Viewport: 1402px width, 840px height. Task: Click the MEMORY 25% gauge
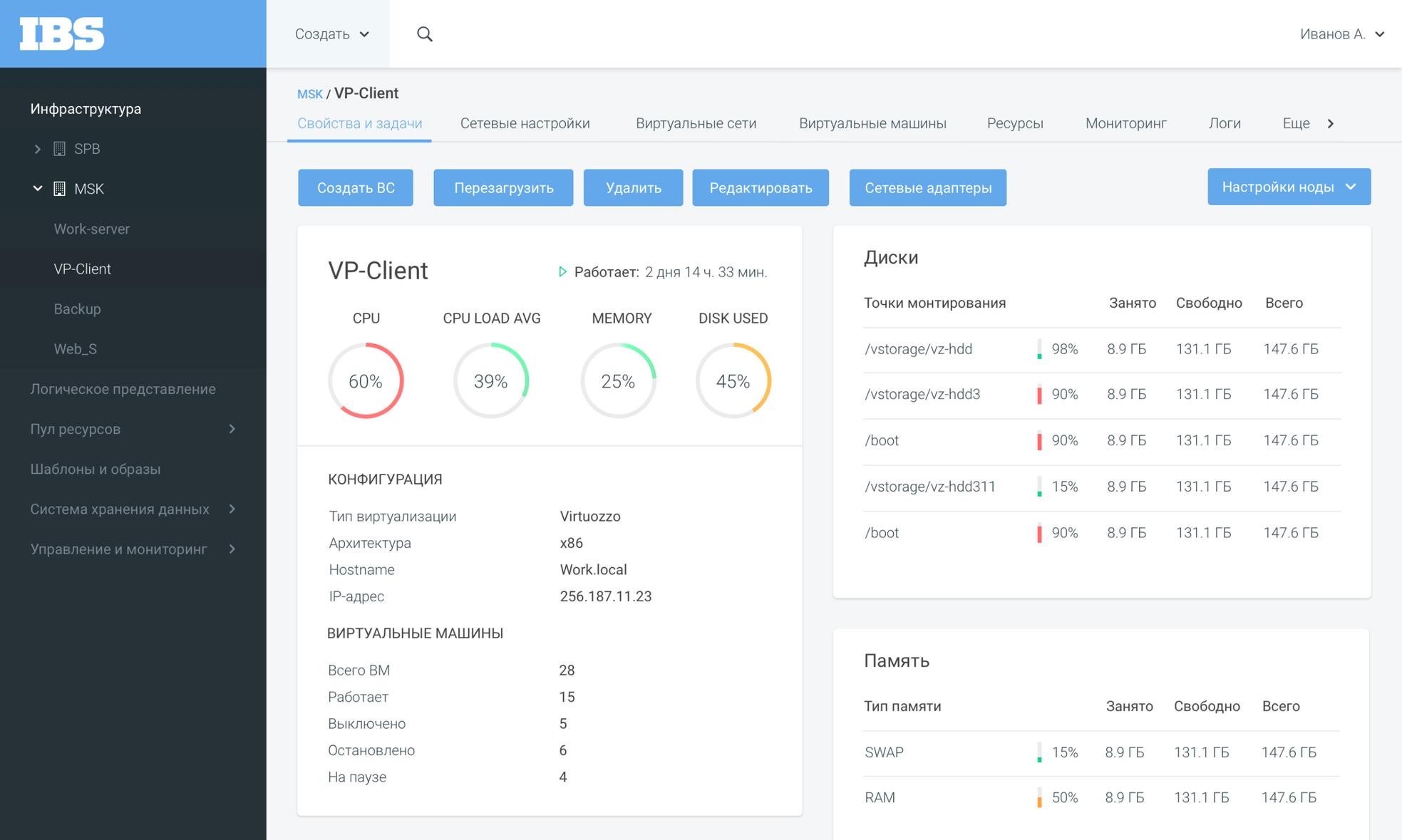[x=618, y=380]
